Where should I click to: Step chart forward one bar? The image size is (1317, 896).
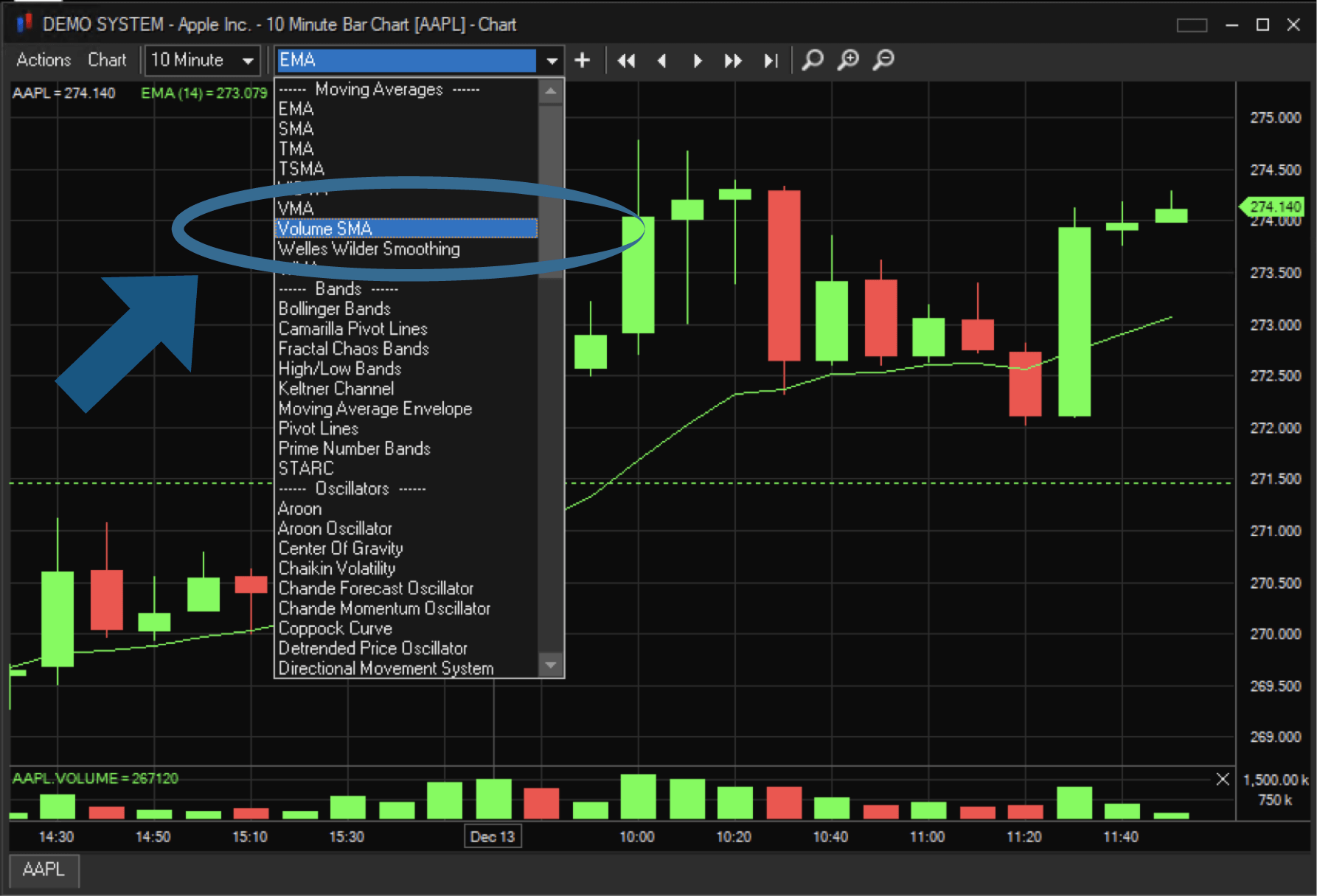(x=697, y=60)
